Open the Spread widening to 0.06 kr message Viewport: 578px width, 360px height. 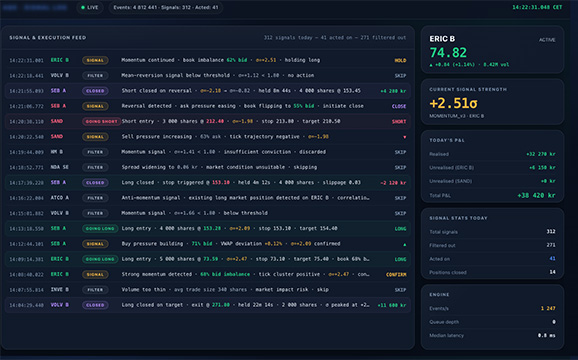click(219, 167)
